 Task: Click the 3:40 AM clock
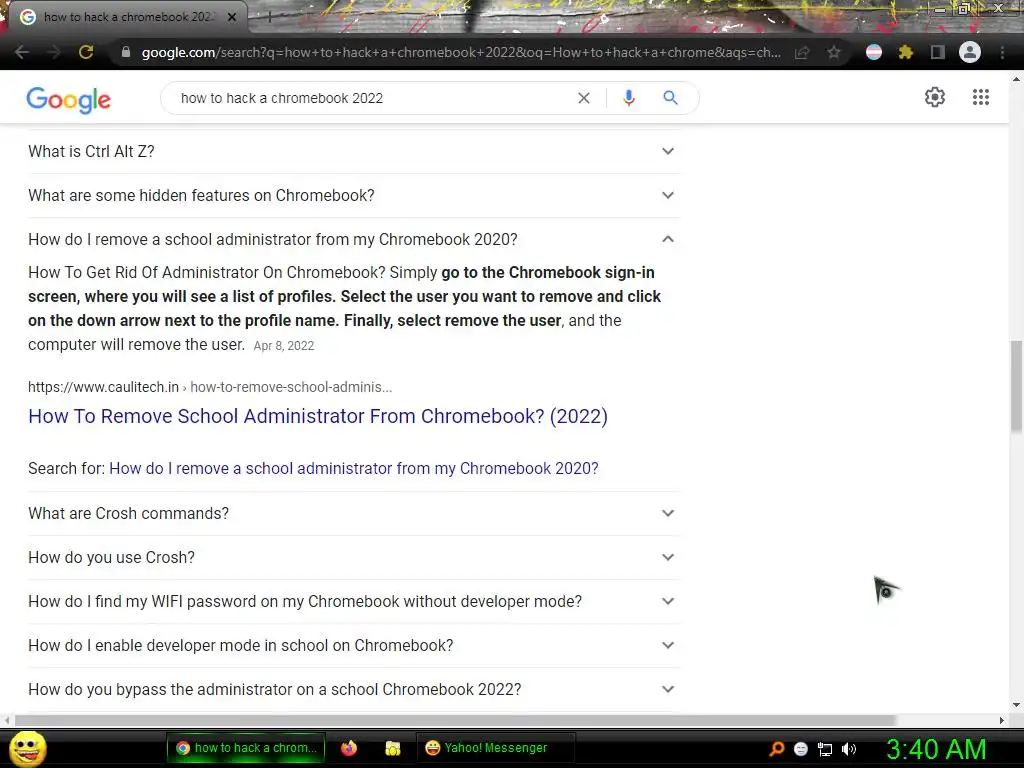[935, 749]
